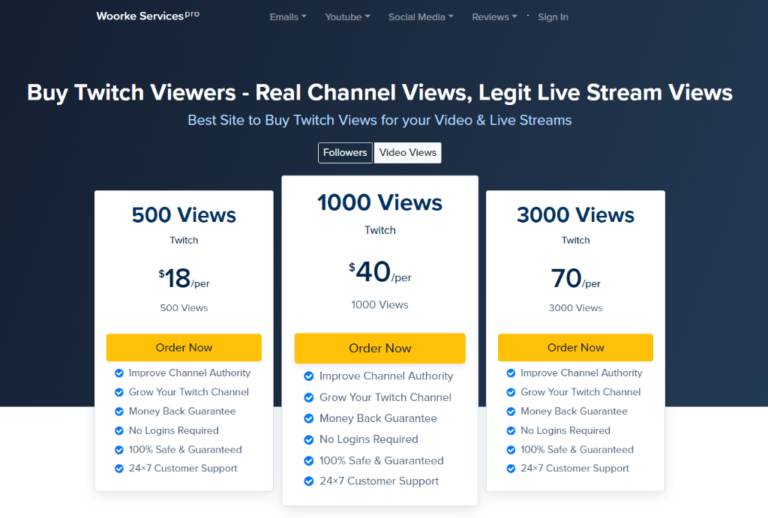Screen dimensions: 768x518
Task: Click checkmark icon beside Grow Your Twitch Channel in 3000 Views card
Action: point(511,392)
